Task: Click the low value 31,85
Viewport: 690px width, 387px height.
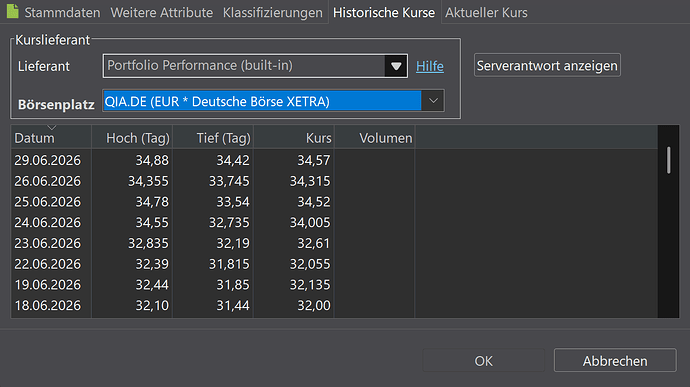Action: point(233,284)
